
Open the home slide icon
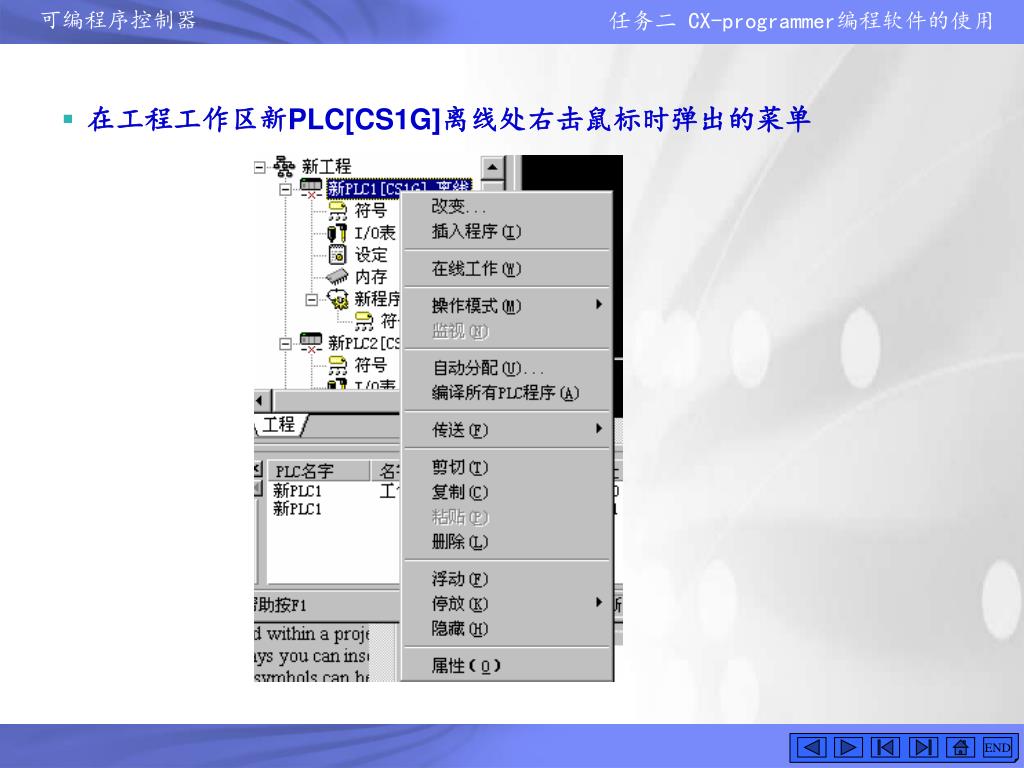960,746
